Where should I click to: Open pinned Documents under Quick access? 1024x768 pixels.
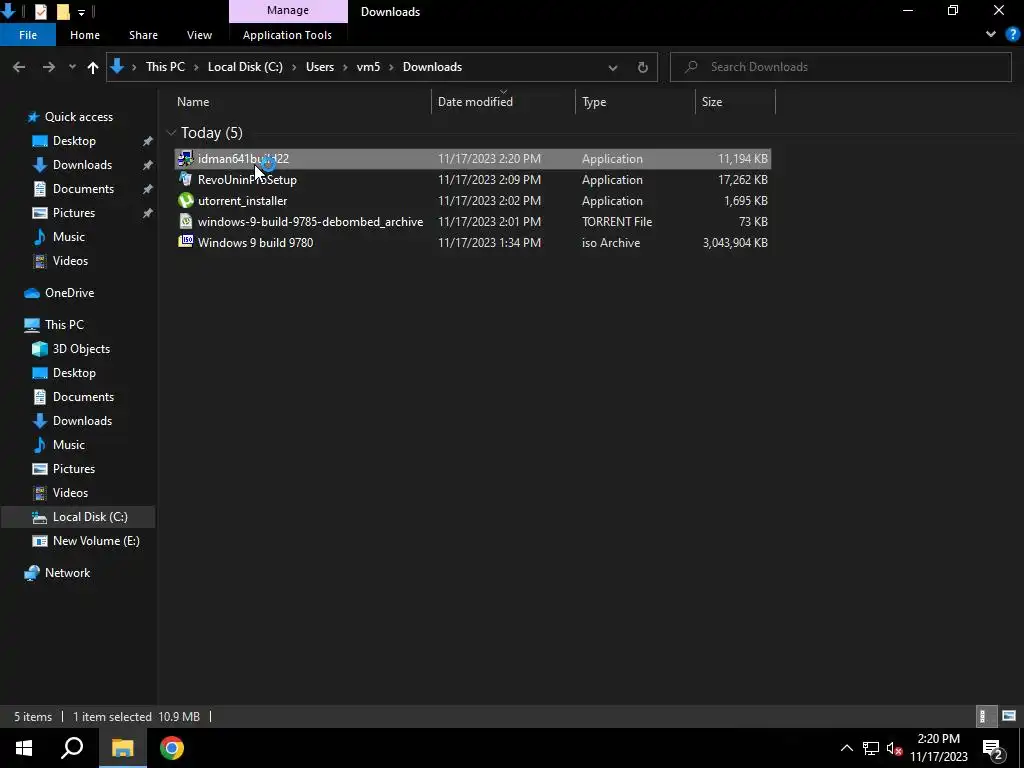coord(83,189)
